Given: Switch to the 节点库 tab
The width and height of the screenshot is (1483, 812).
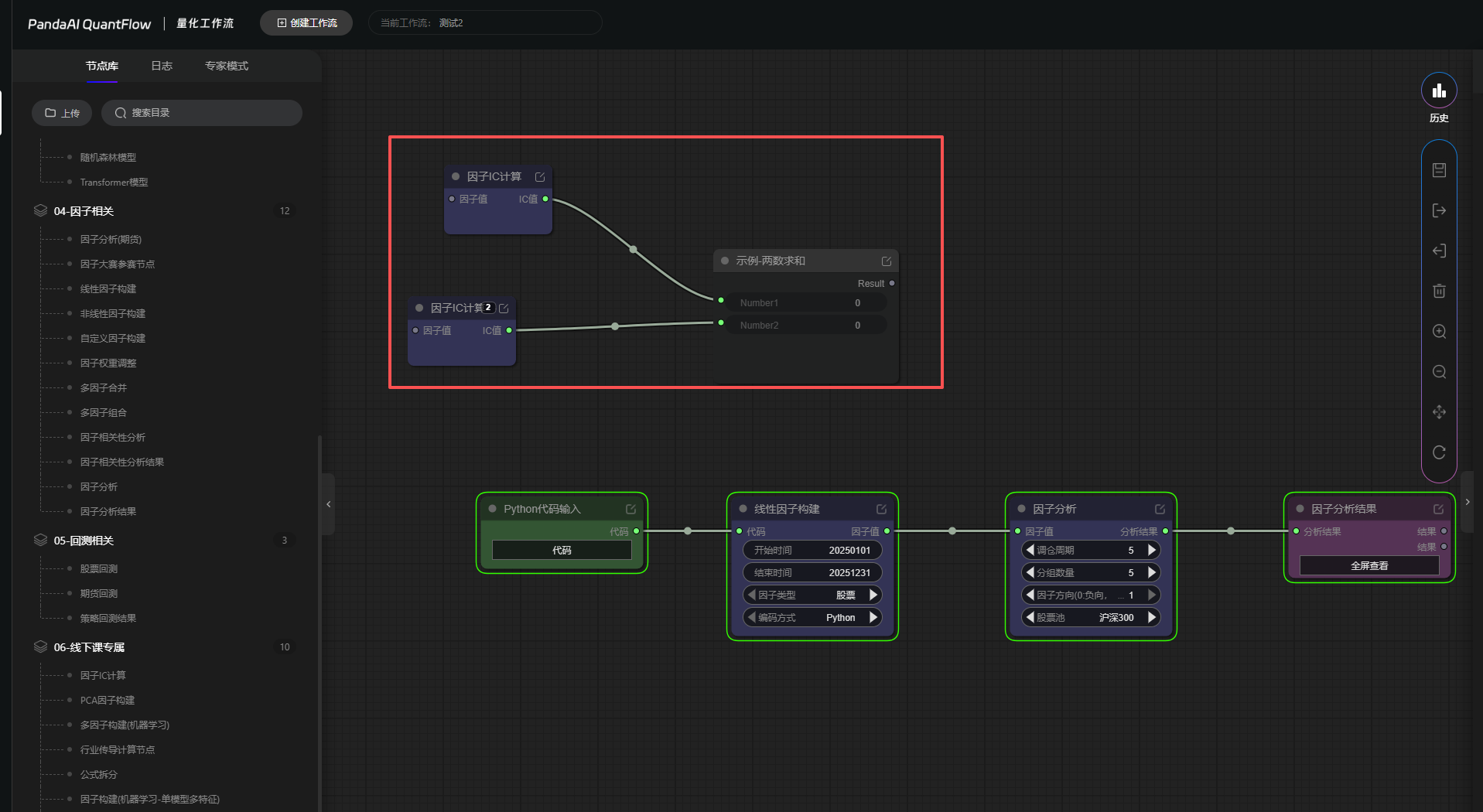Looking at the screenshot, I should pos(102,66).
